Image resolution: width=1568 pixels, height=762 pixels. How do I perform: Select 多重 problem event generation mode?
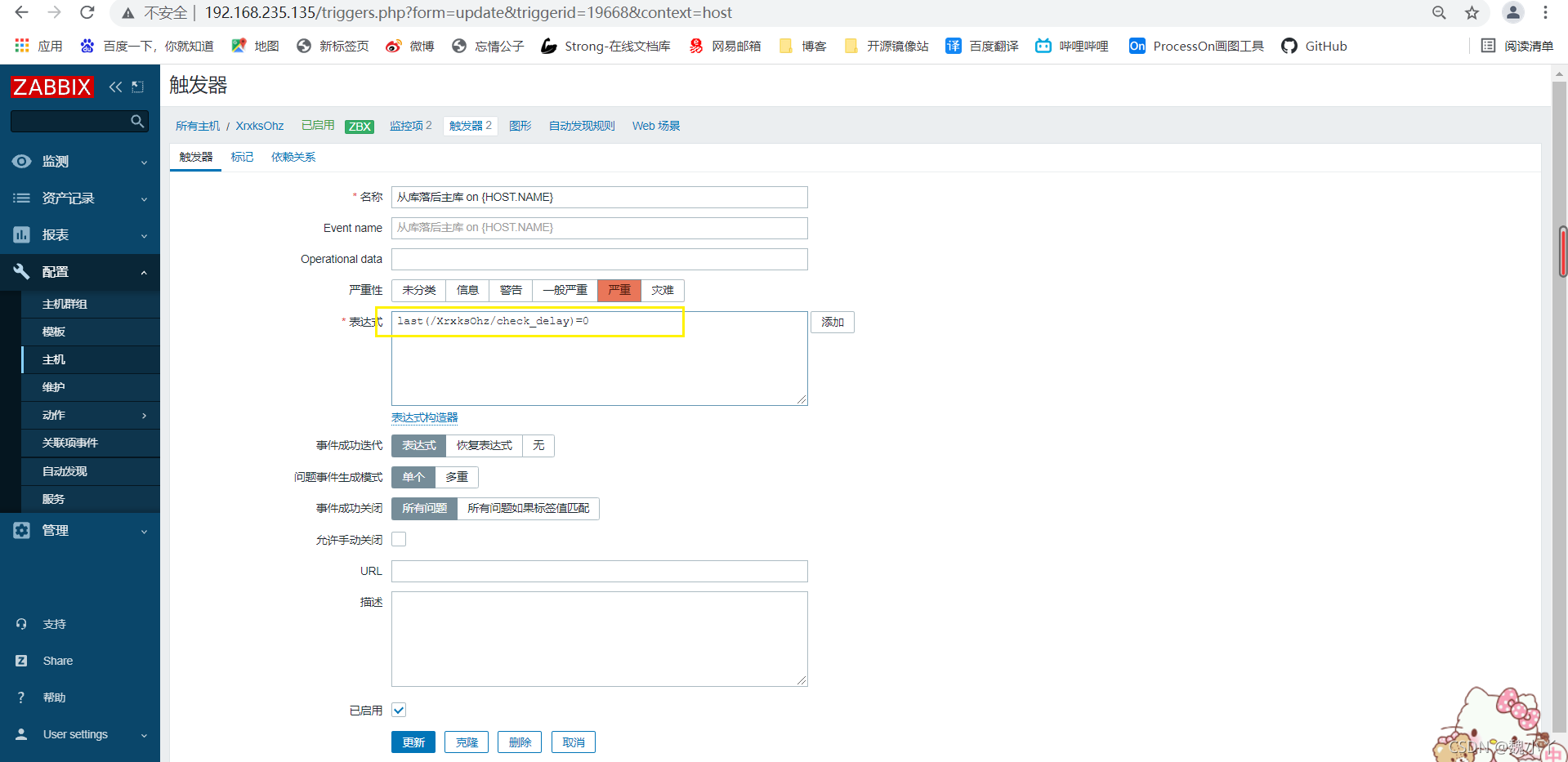point(457,477)
